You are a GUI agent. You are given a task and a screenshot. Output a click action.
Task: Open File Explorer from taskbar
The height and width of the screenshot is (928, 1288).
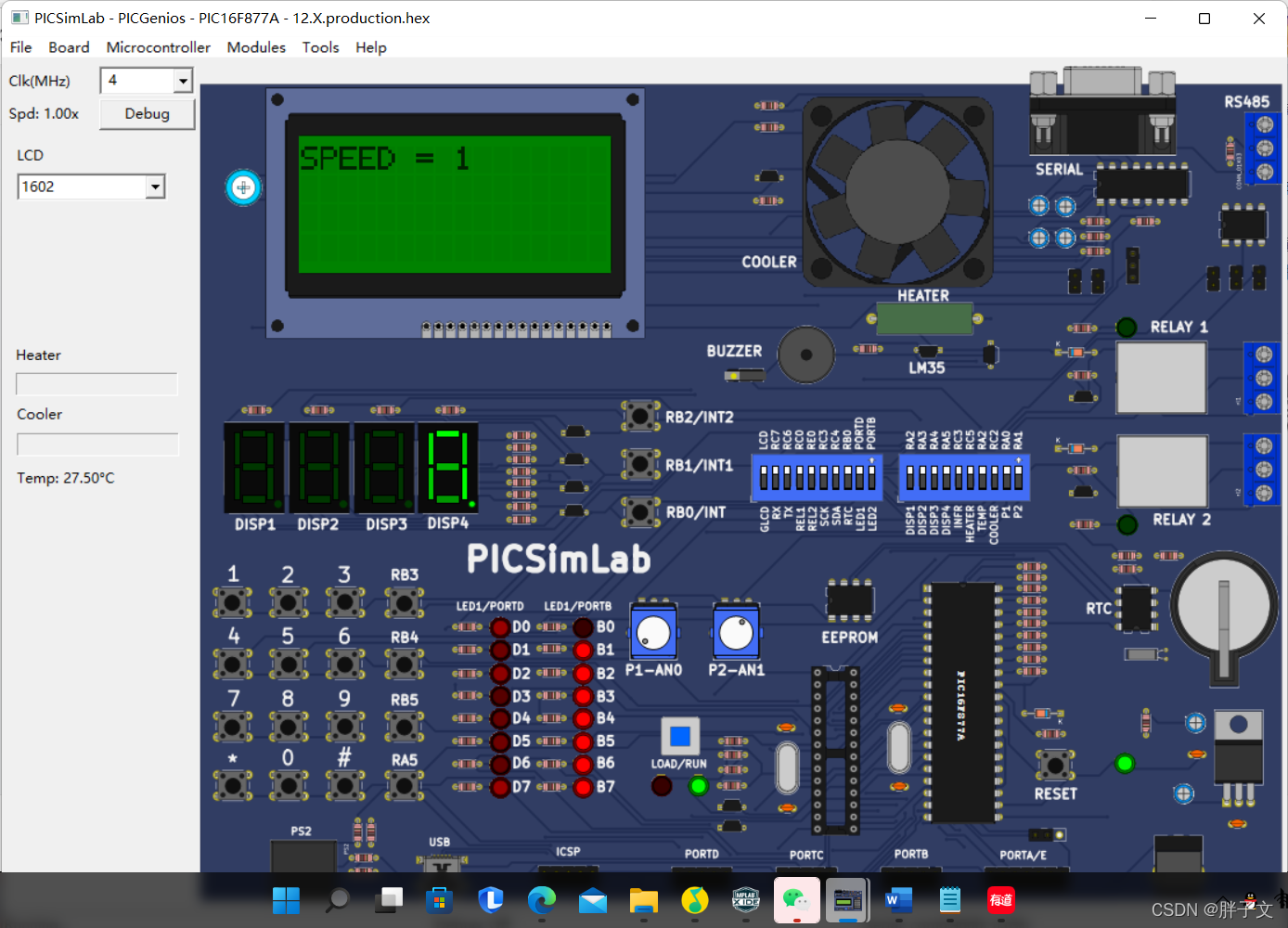pyautogui.click(x=643, y=899)
